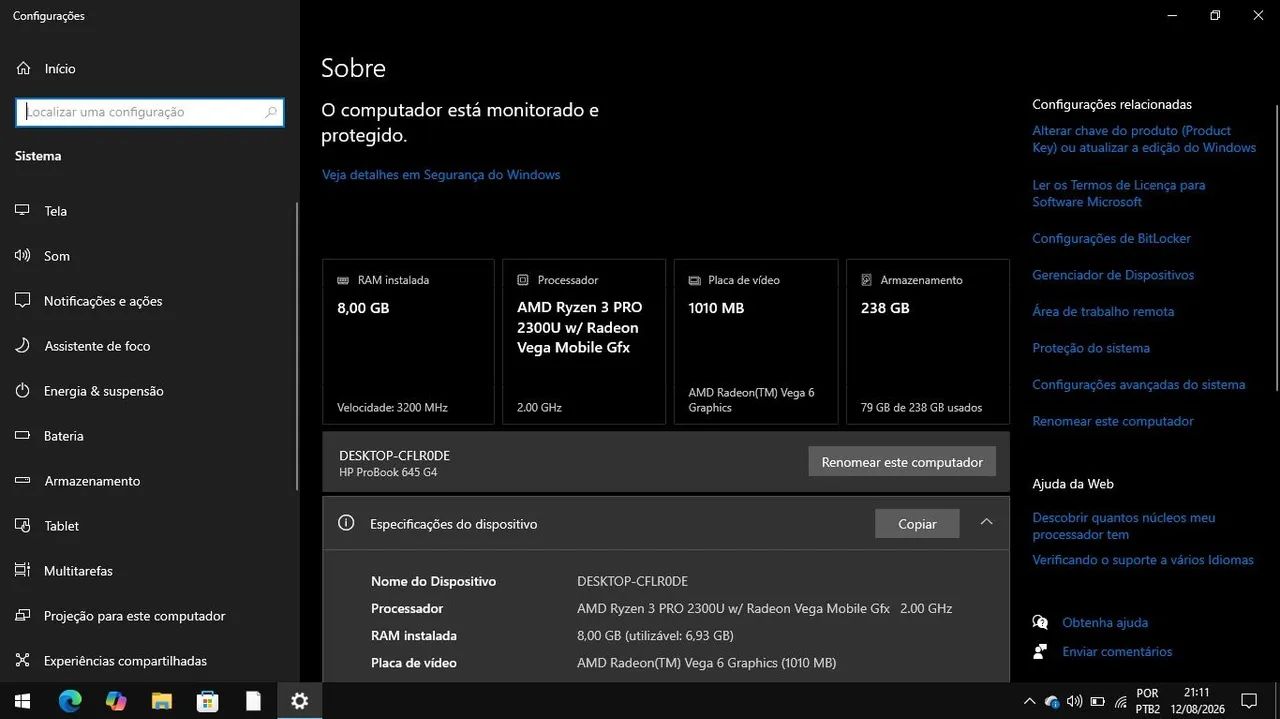The image size is (1280, 719).
Task: Click Renomear este computador related link
Action: pos(1113,422)
